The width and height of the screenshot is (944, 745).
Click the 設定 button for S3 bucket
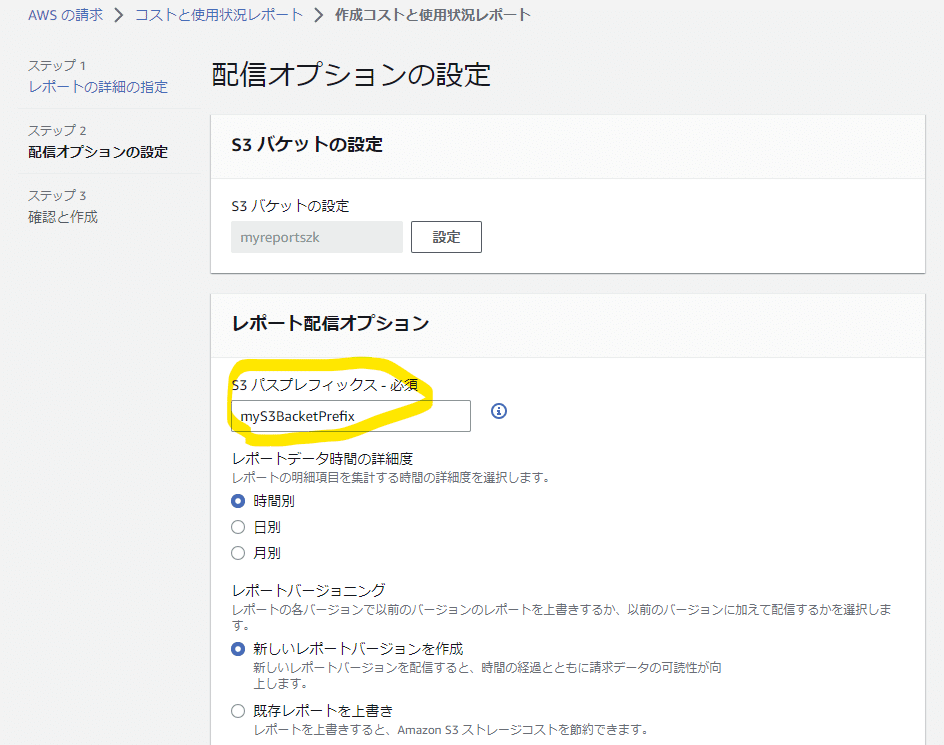[x=446, y=237]
